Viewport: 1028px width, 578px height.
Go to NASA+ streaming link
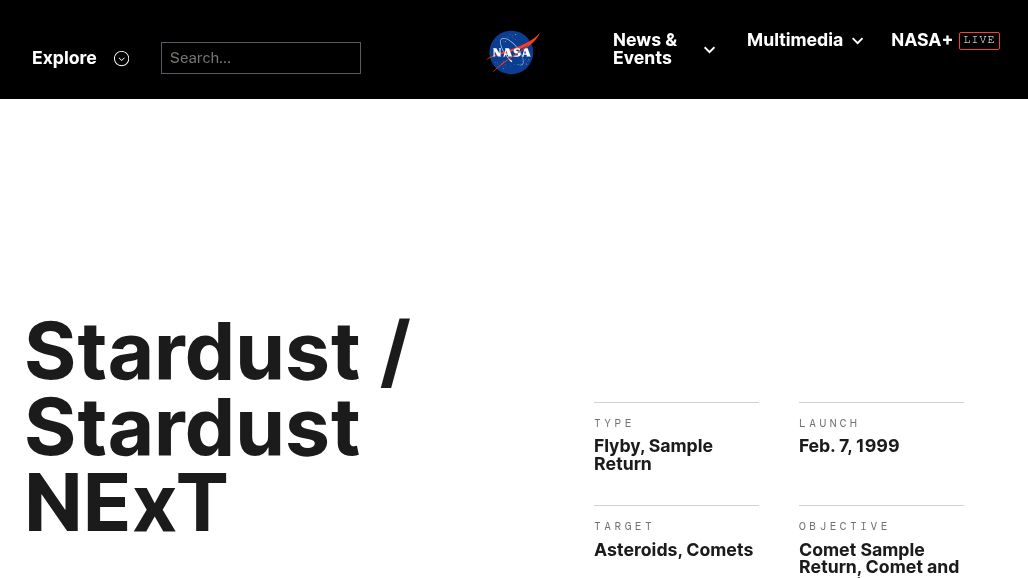click(x=921, y=40)
